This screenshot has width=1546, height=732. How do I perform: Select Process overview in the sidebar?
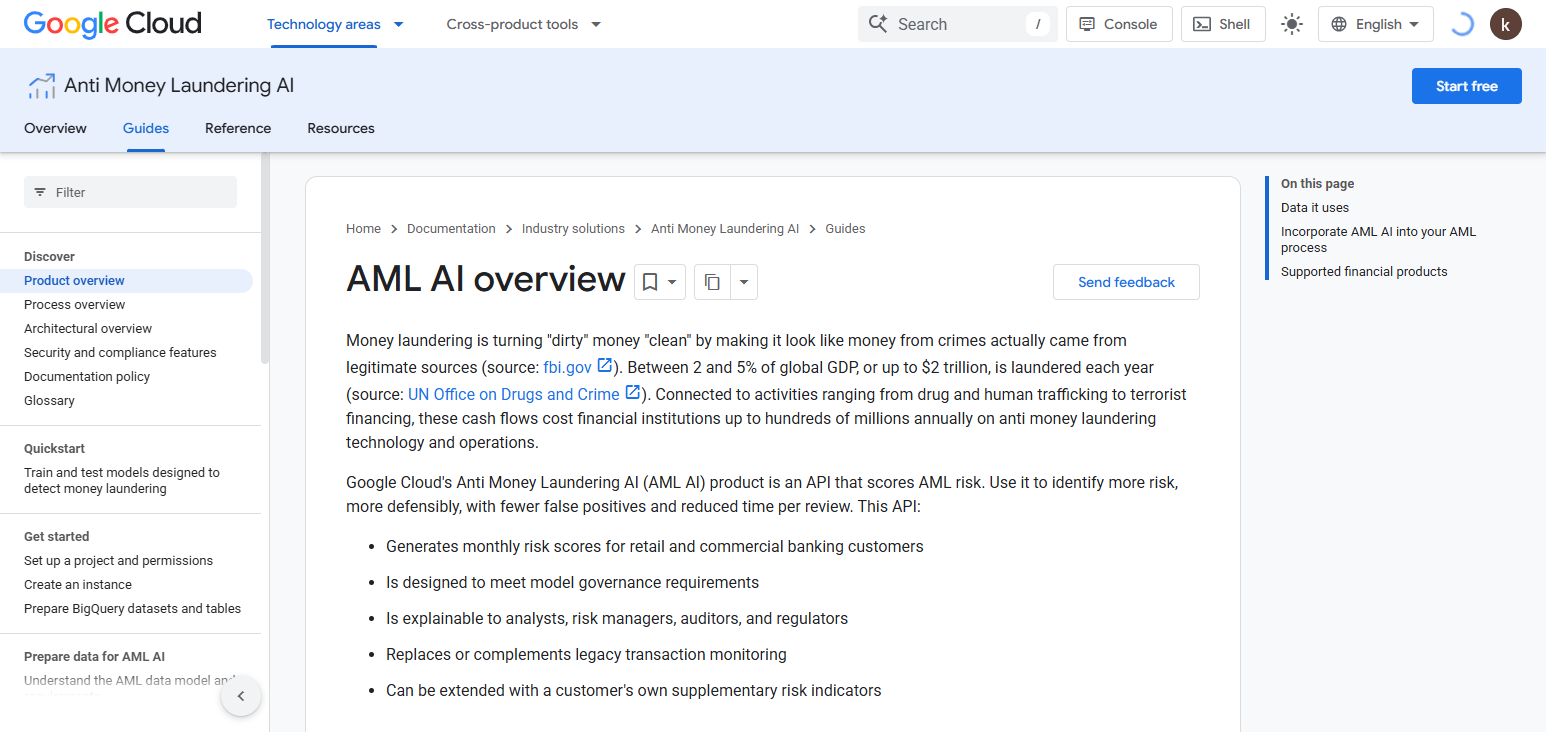tap(75, 305)
